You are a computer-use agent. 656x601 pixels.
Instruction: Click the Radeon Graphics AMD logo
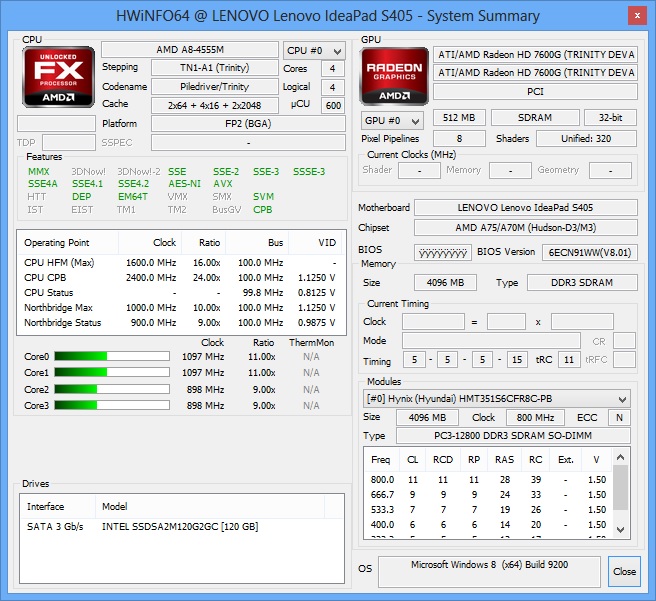394,76
